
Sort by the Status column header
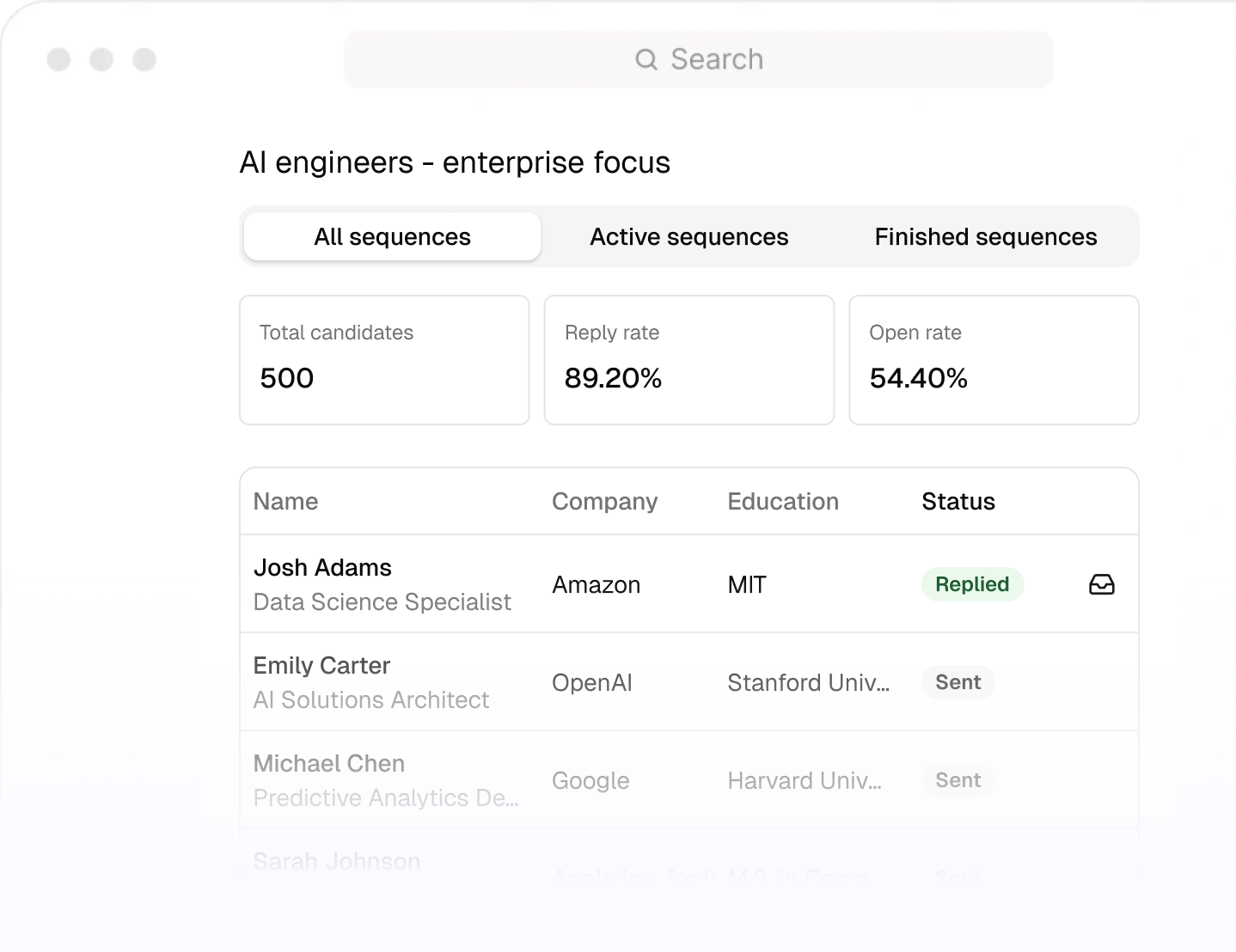[958, 502]
